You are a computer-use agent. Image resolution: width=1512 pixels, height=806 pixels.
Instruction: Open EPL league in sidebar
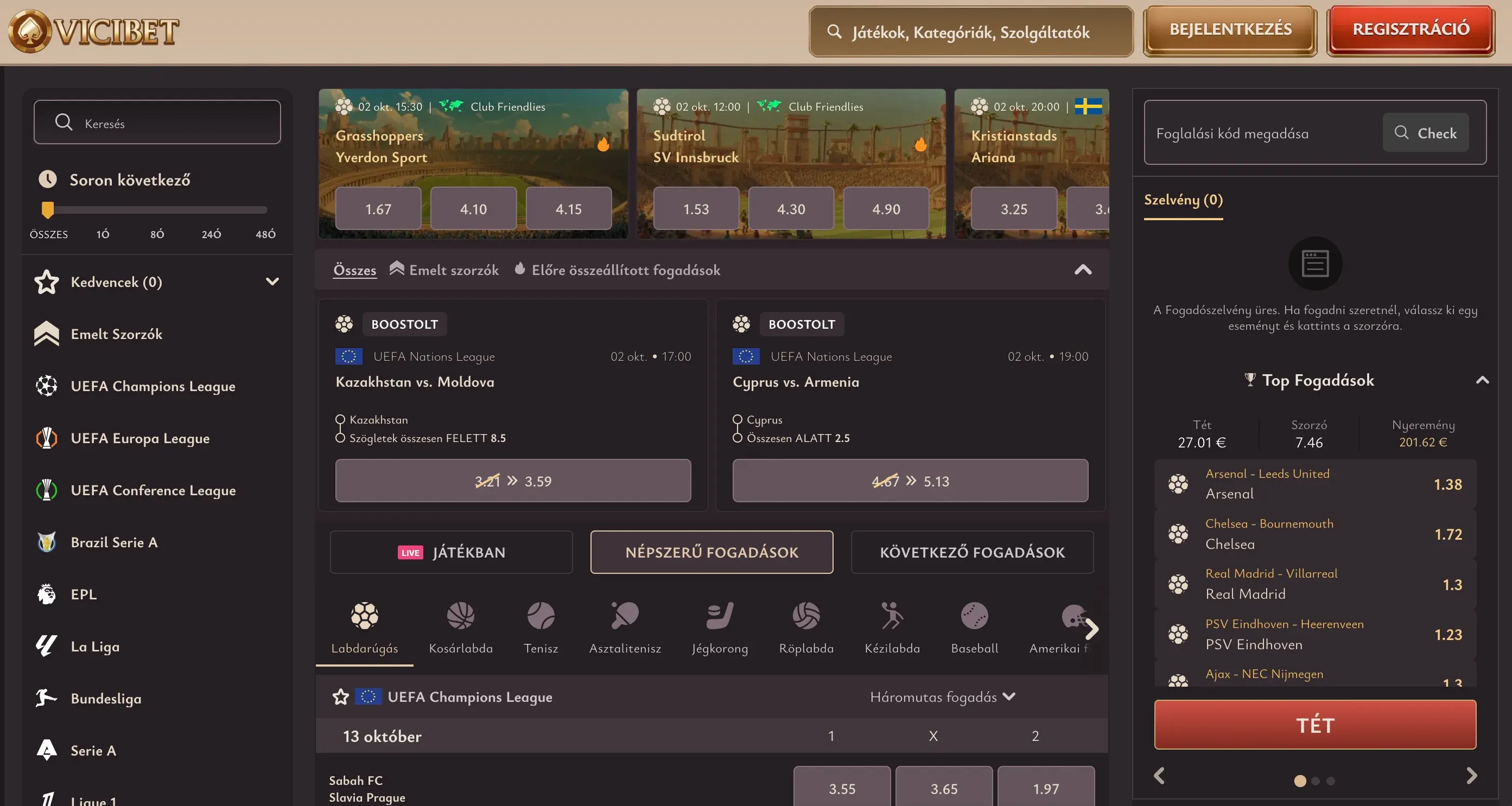(x=66, y=594)
